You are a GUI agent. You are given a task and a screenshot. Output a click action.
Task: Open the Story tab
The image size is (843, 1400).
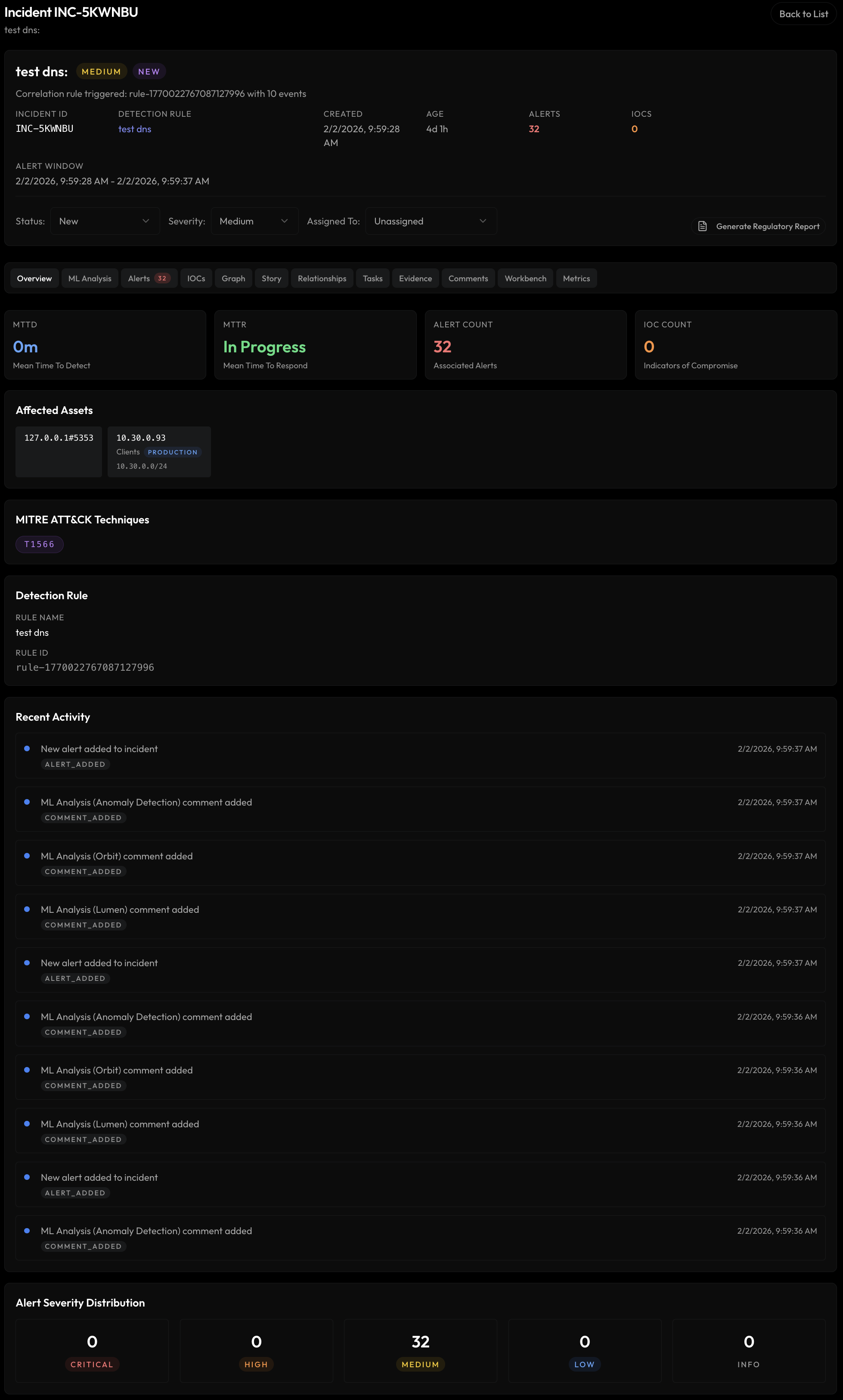pyautogui.click(x=271, y=278)
